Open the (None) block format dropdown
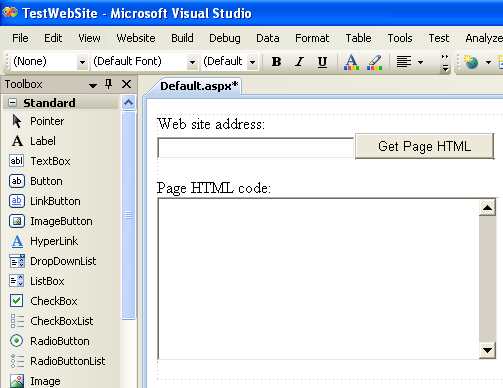This screenshot has height=388, width=503. [82, 62]
